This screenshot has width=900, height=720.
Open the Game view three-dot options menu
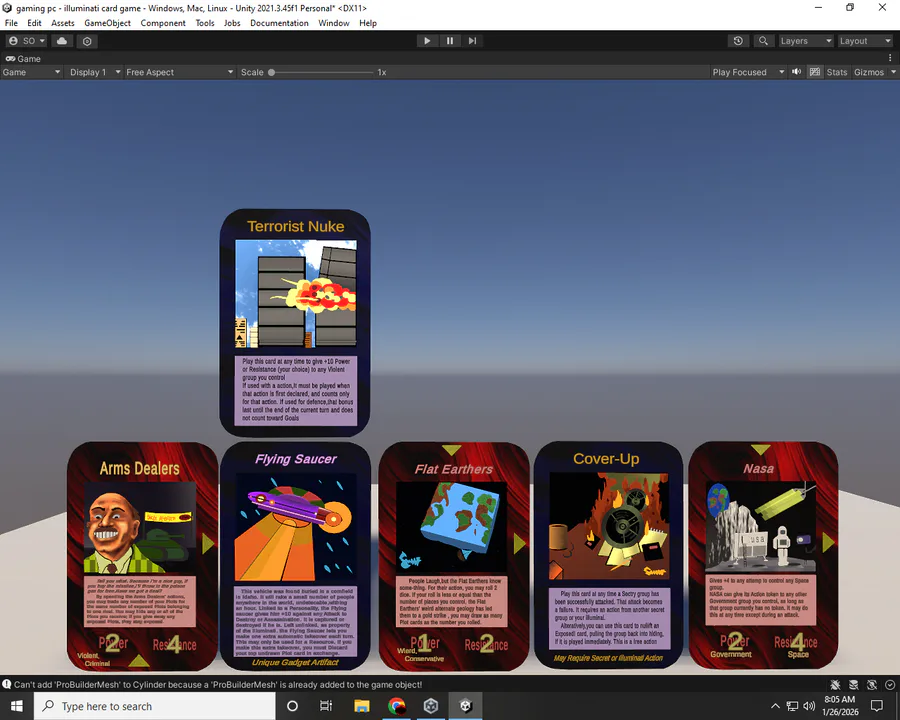pyautogui.click(x=890, y=58)
